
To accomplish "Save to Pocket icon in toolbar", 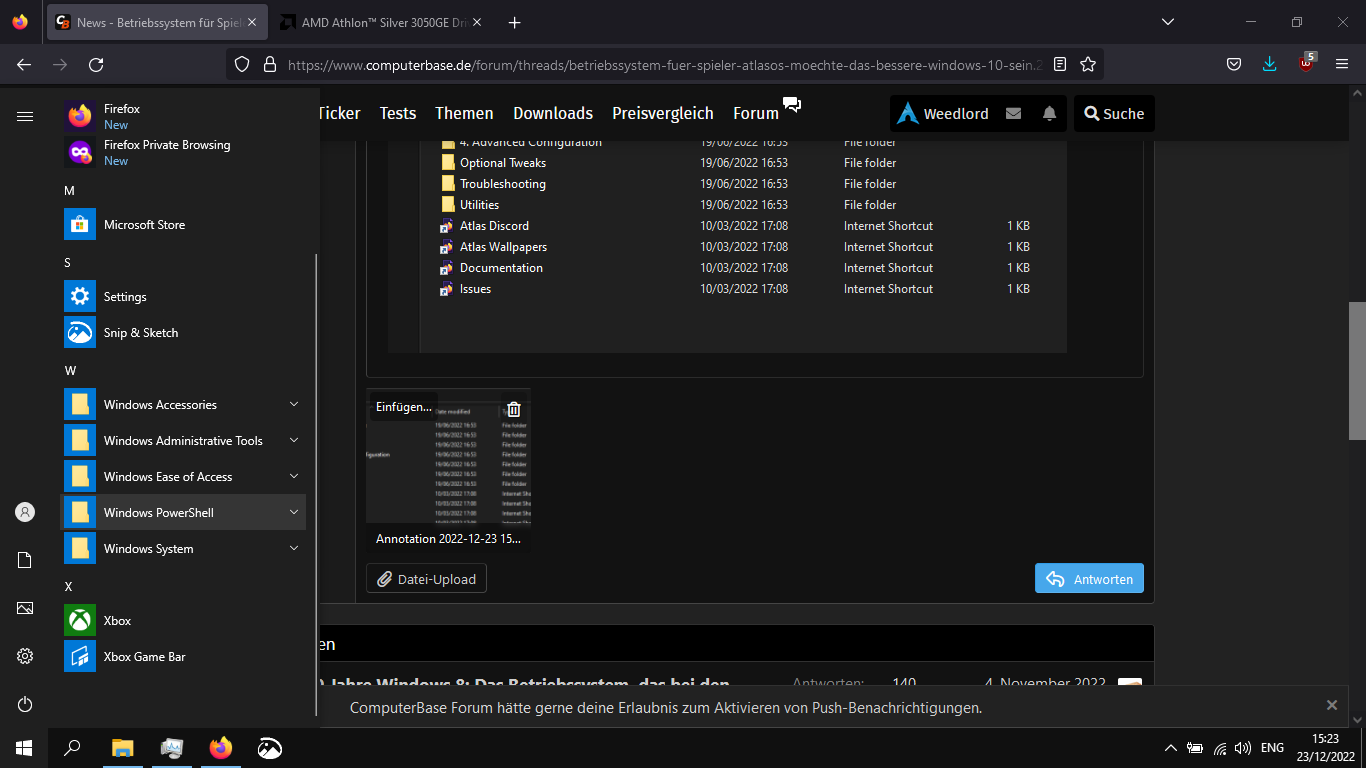I will point(1234,64).
